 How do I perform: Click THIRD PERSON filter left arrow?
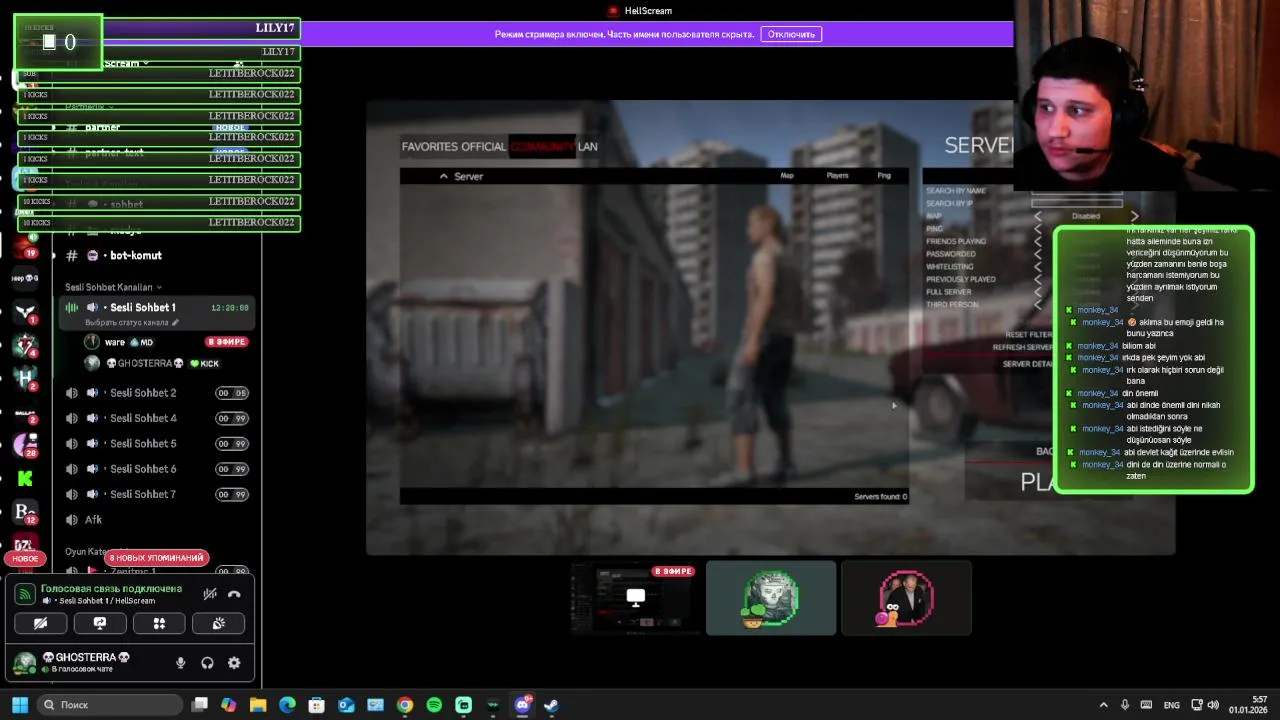(1037, 305)
